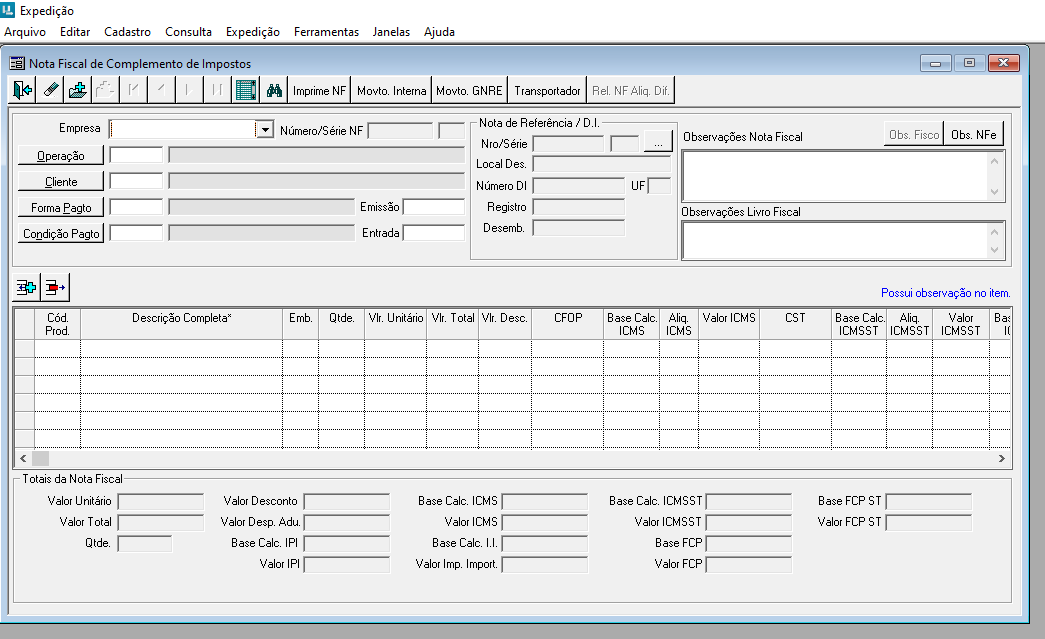
Task: Click the CST column header
Action: click(x=795, y=324)
